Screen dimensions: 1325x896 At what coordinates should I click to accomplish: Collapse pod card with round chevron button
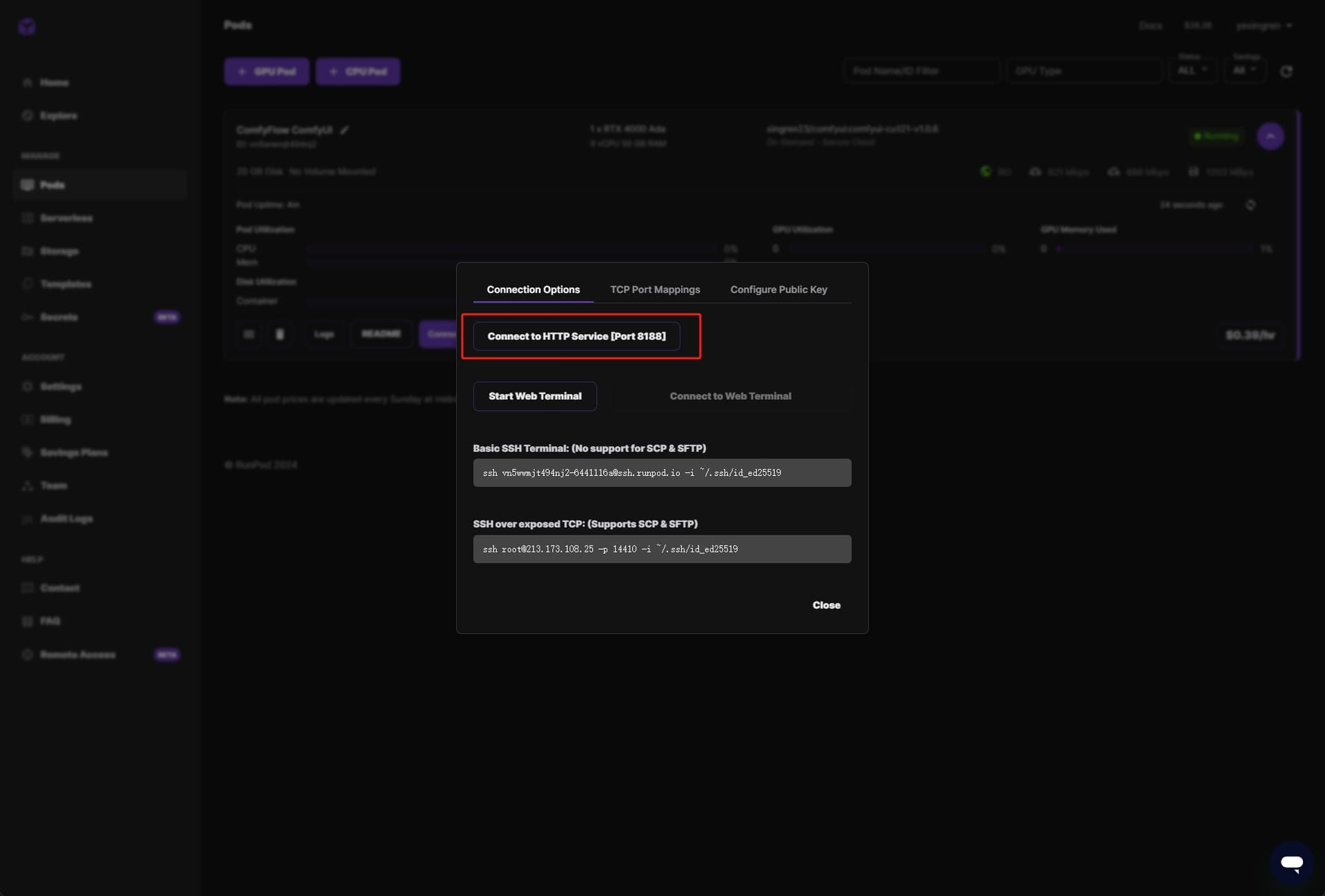coord(1270,137)
